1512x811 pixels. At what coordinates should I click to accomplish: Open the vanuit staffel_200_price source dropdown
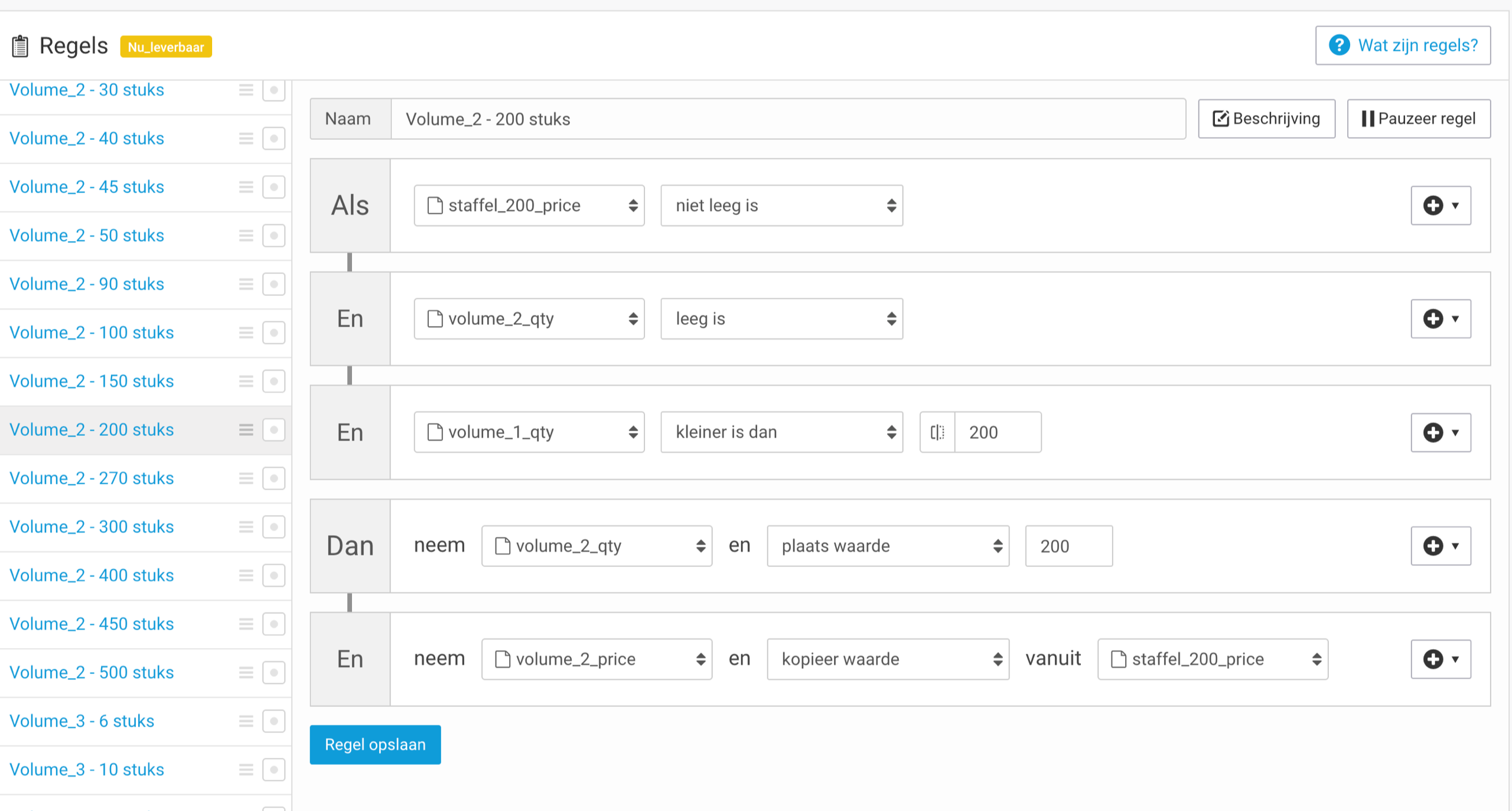(1213, 659)
